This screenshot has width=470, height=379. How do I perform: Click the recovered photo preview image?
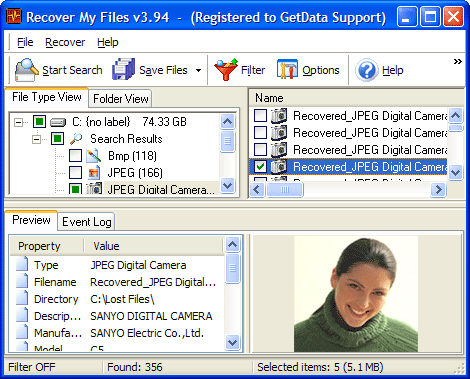pos(356,294)
